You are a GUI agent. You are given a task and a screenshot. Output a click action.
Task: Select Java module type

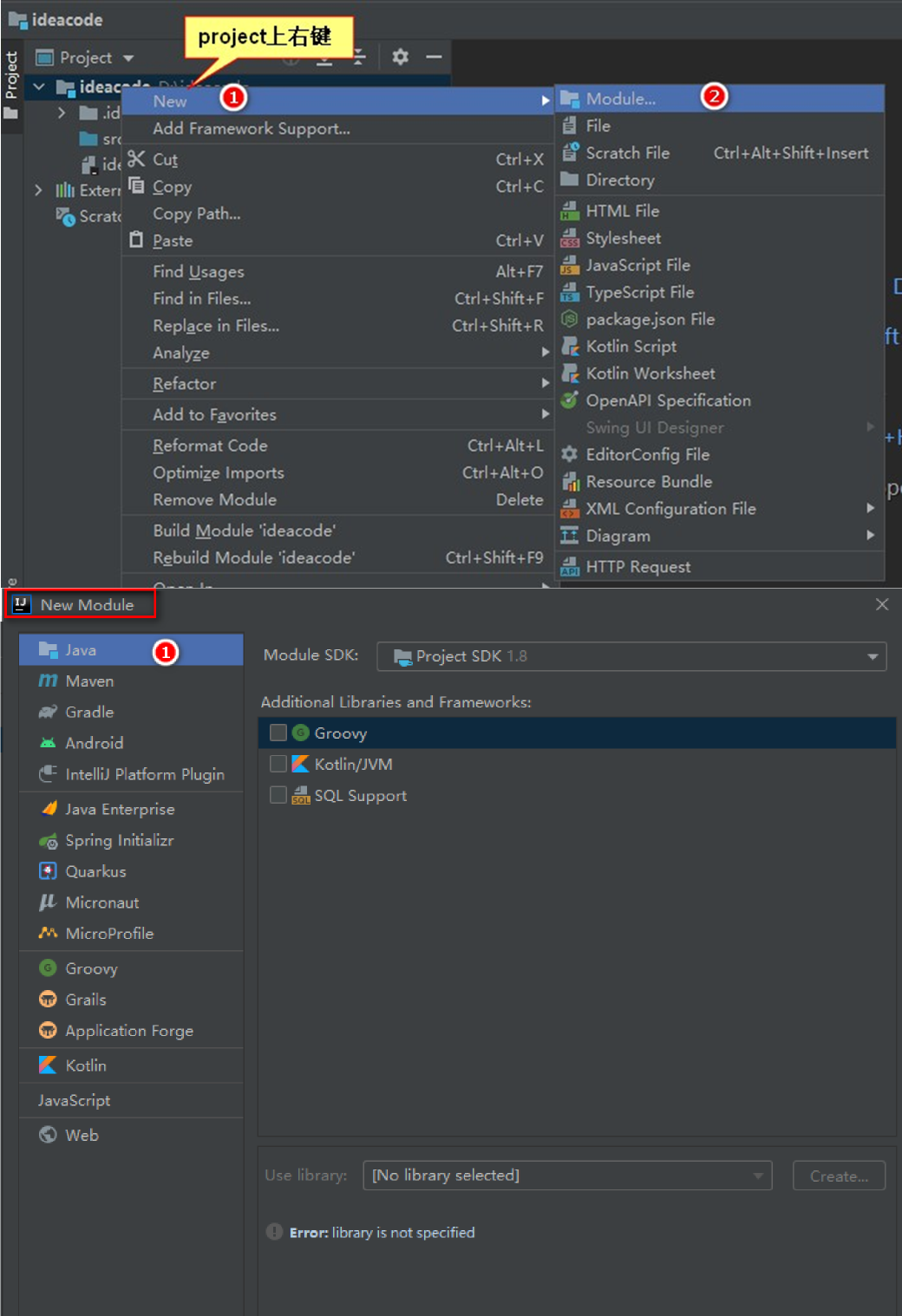click(131, 650)
